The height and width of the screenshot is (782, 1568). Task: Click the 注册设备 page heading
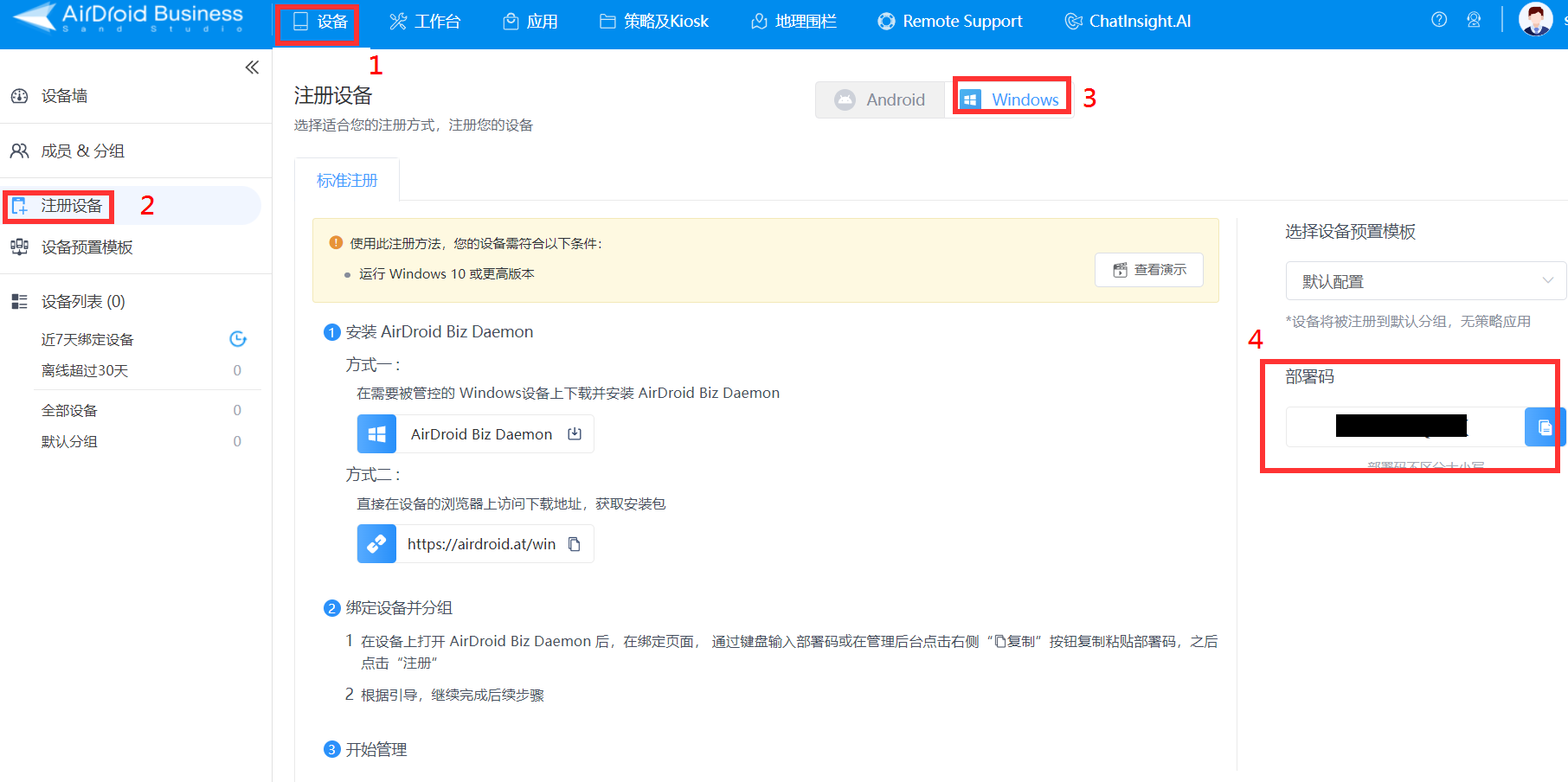click(x=333, y=95)
